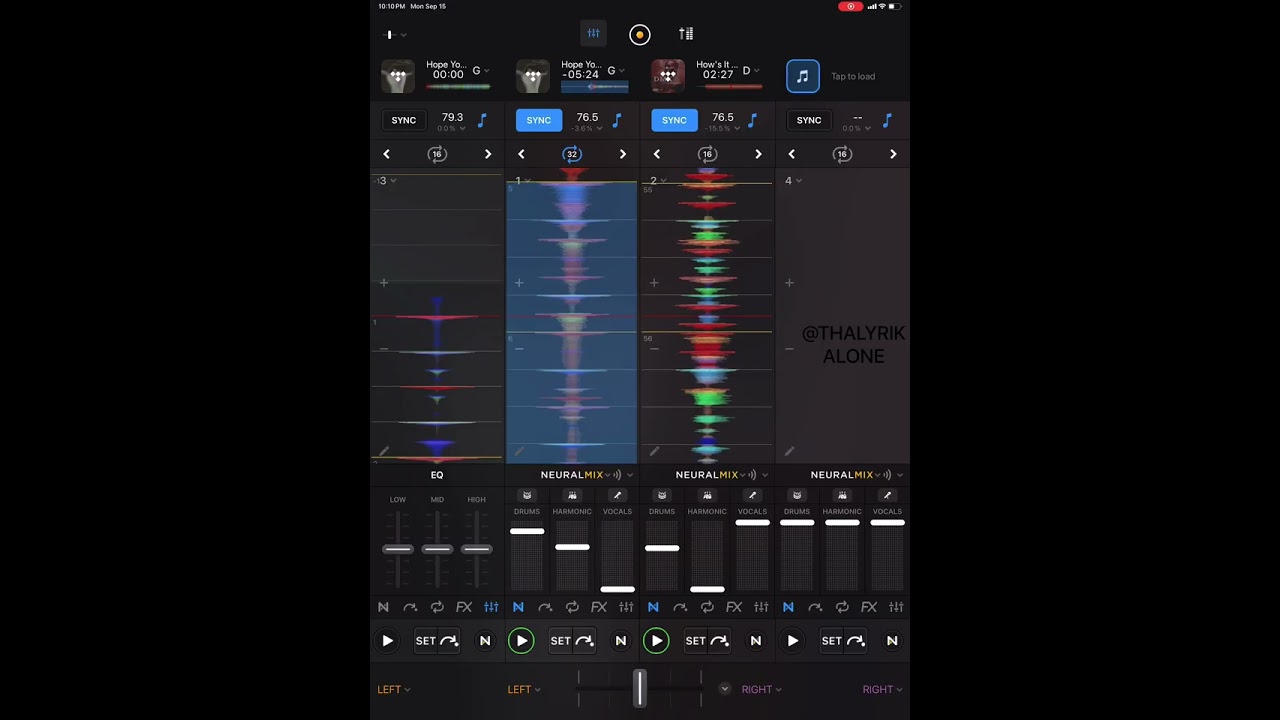1280x720 pixels.
Task: Jump to cue point on deck 2 transport
Action: point(719,641)
